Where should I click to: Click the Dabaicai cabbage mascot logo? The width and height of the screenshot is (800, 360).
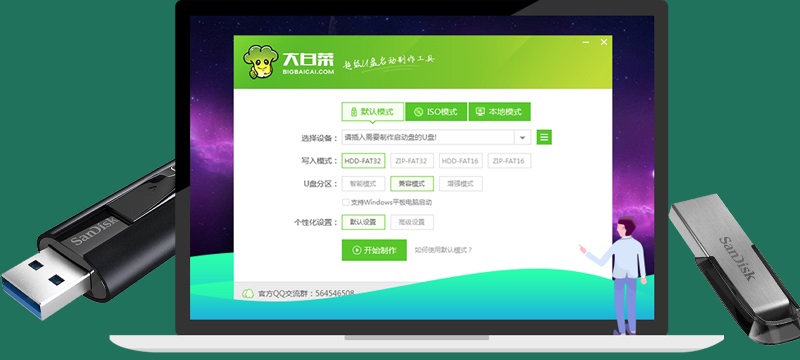260,61
